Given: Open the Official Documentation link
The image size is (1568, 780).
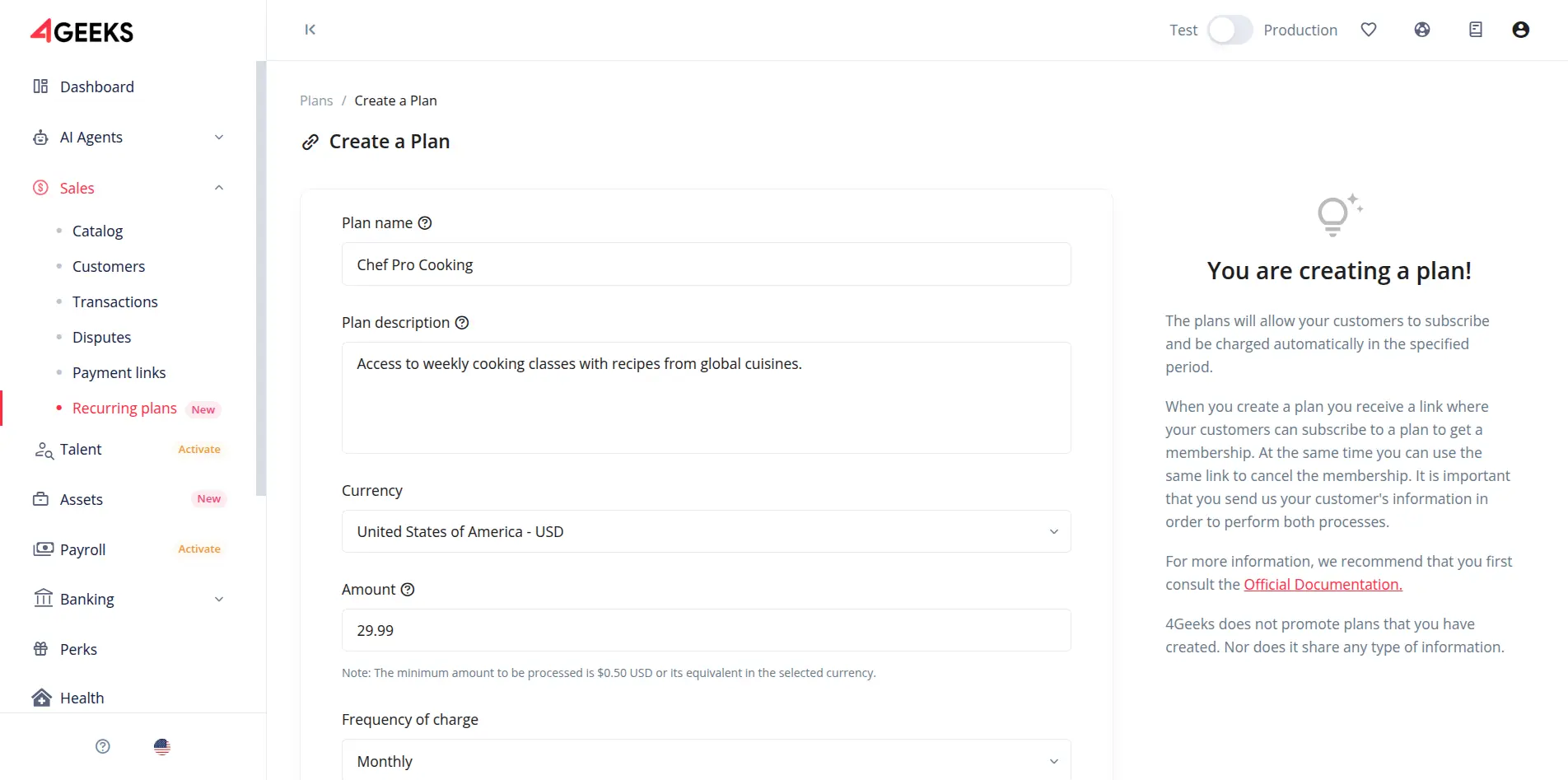Looking at the screenshot, I should pyautogui.click(x=1322, y=584).
